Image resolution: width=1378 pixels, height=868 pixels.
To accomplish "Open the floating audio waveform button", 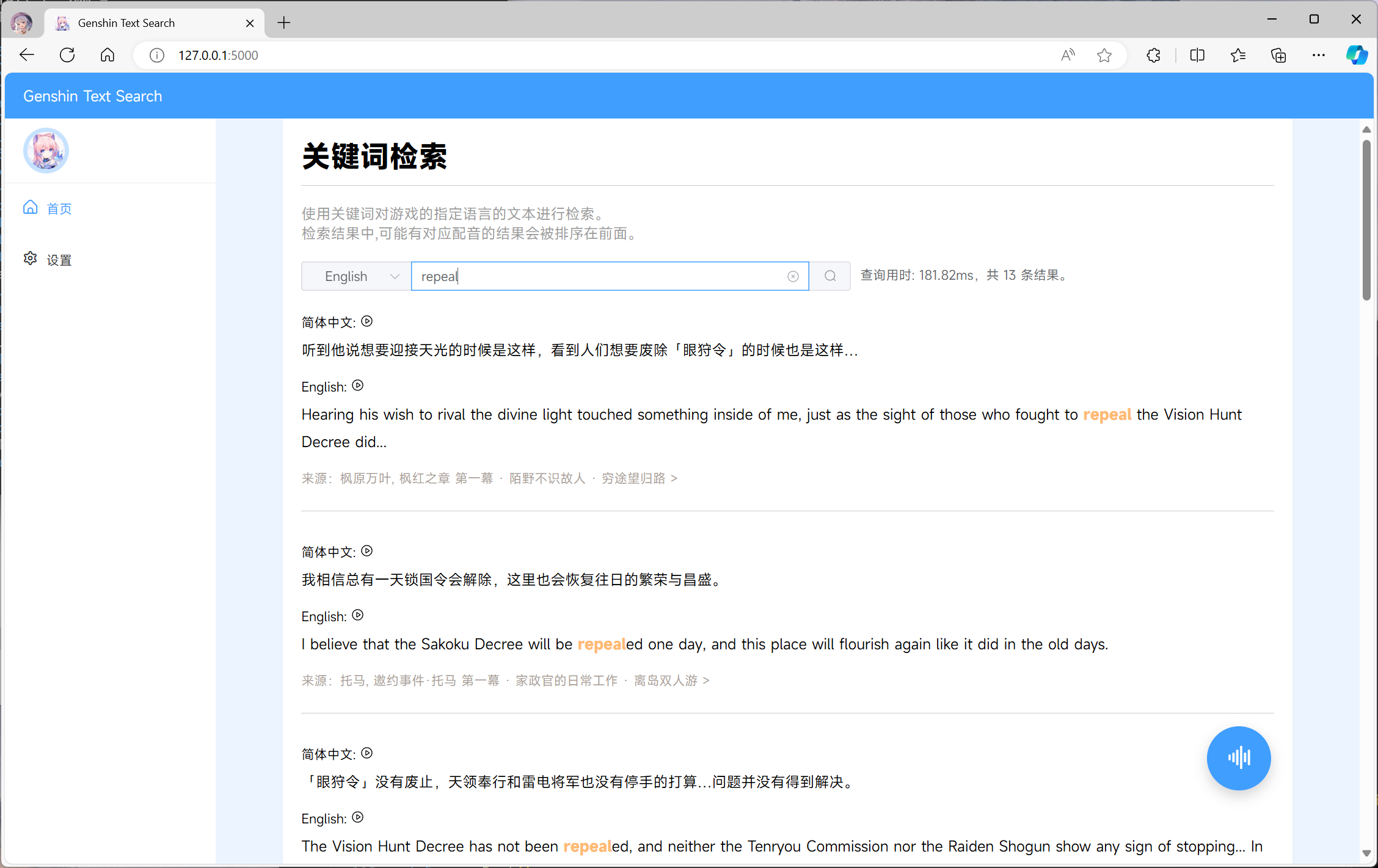I will click(1238, 757).
